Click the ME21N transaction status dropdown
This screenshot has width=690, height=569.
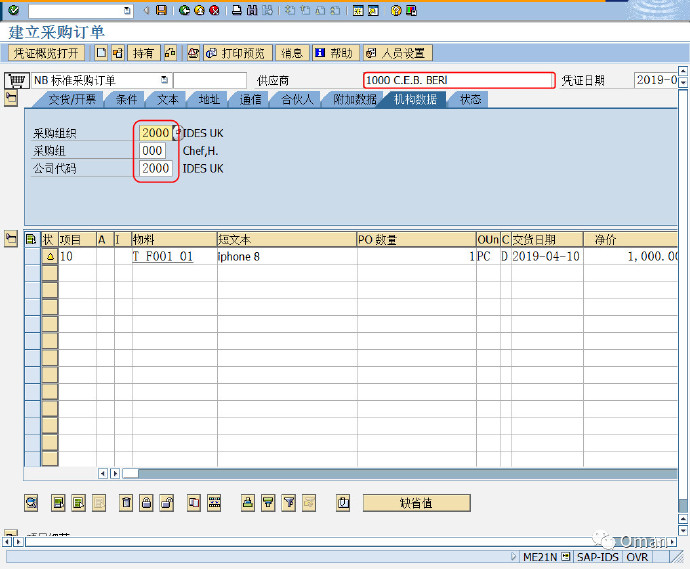tap(566, 557)
